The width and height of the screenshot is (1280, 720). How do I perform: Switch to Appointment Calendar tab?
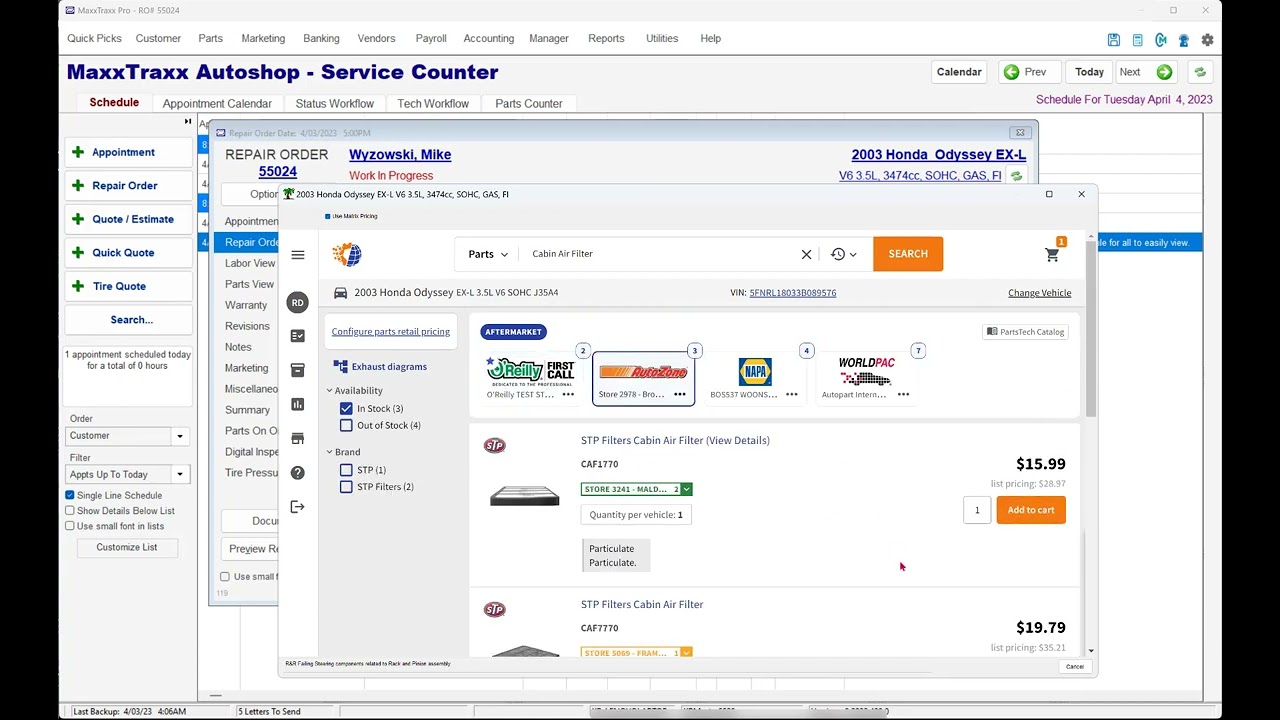point(217,103)
